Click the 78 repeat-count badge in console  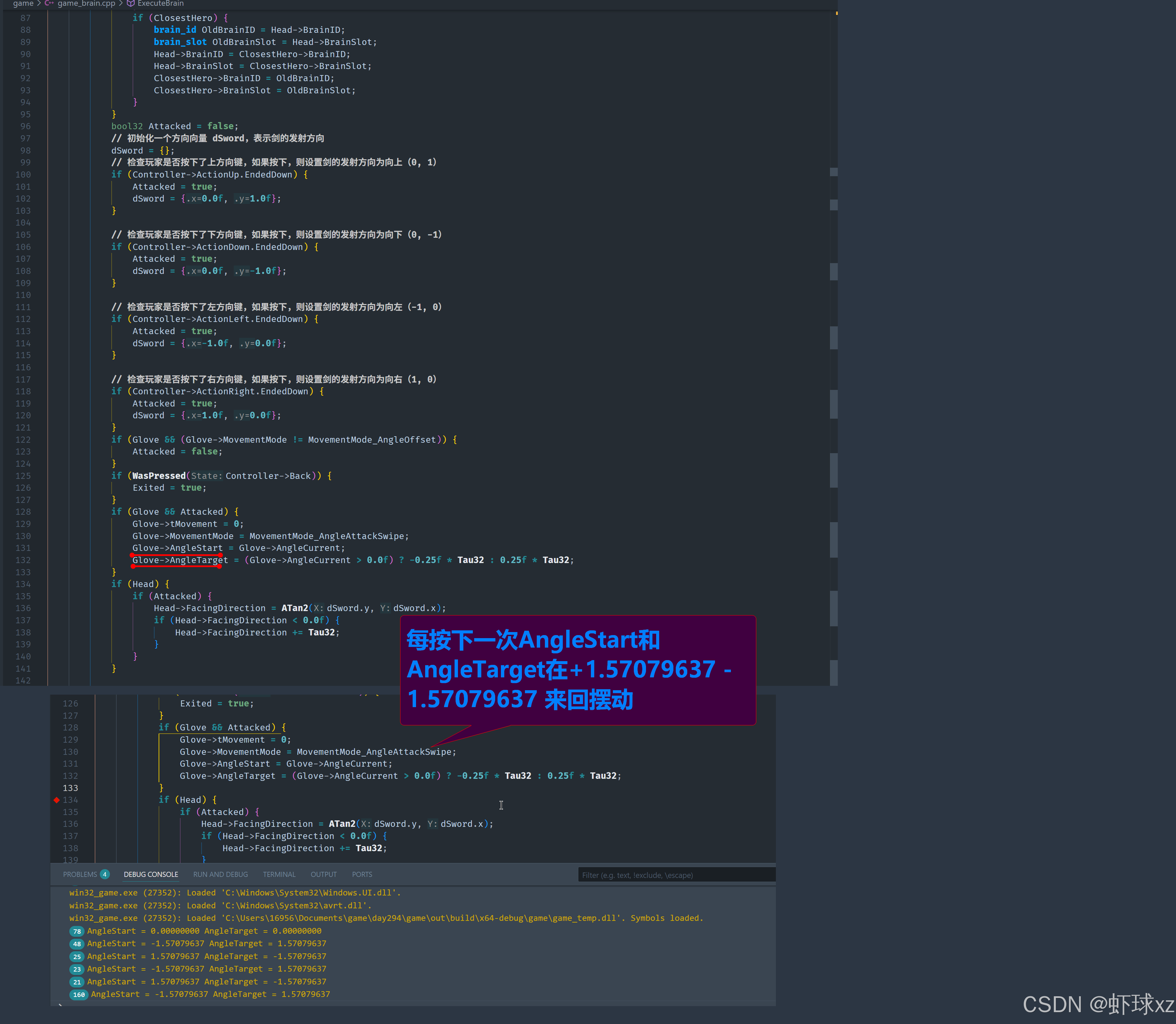pos(76,931)
